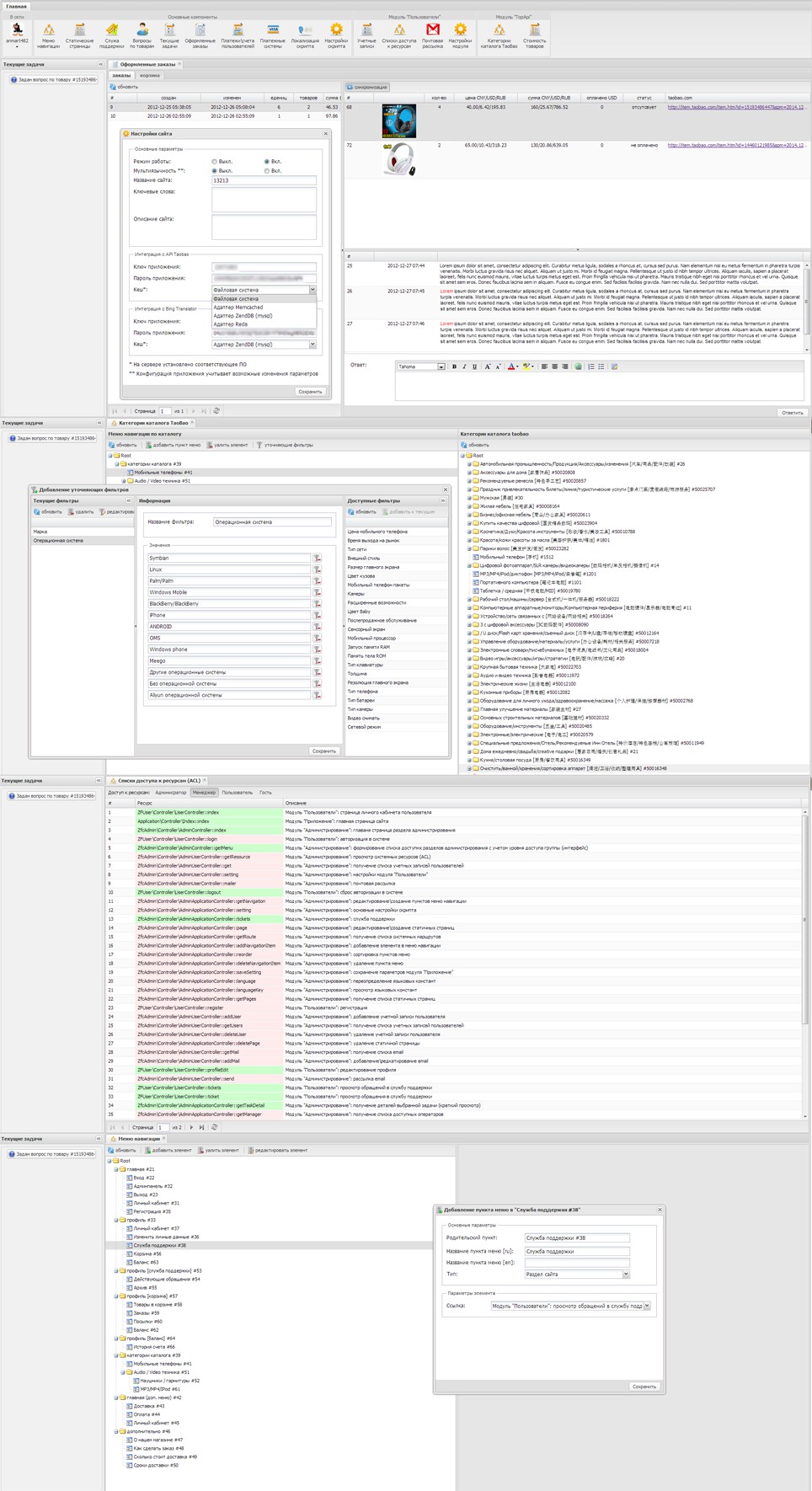
Task: Collapse the главная #21 tree node
Action: coord(116,1169)
